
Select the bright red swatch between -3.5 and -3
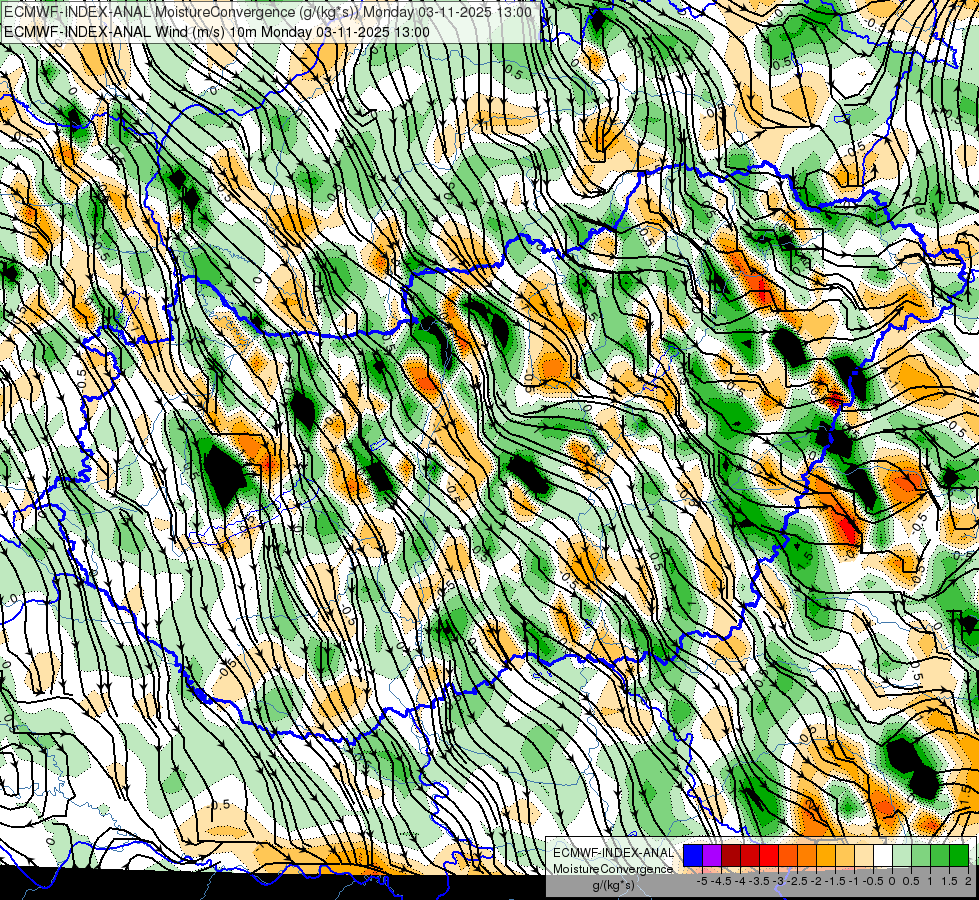[769, 856]
